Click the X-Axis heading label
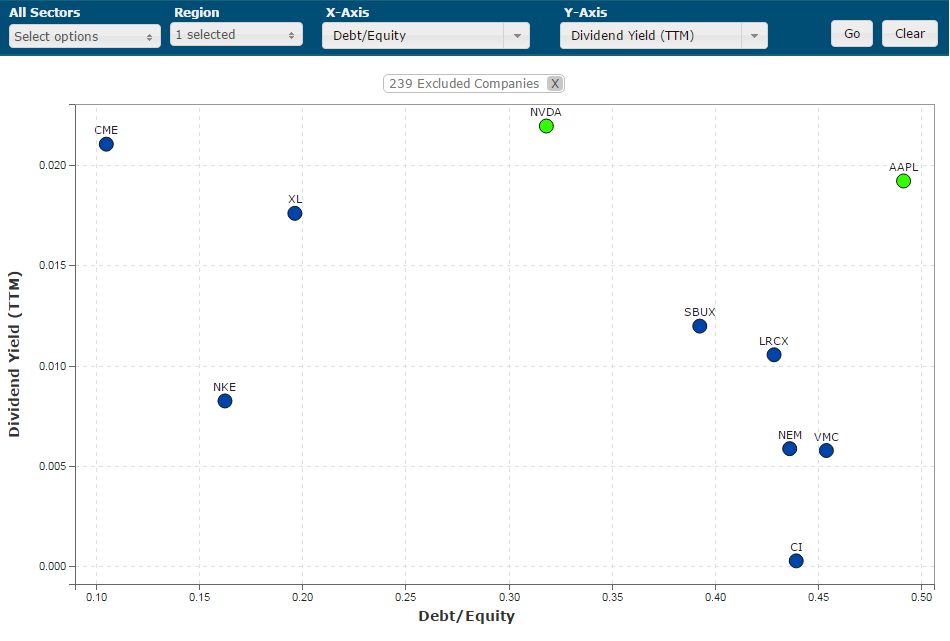Image resolution: width=950 pixels, height=641 pixels. coord(348,12)
